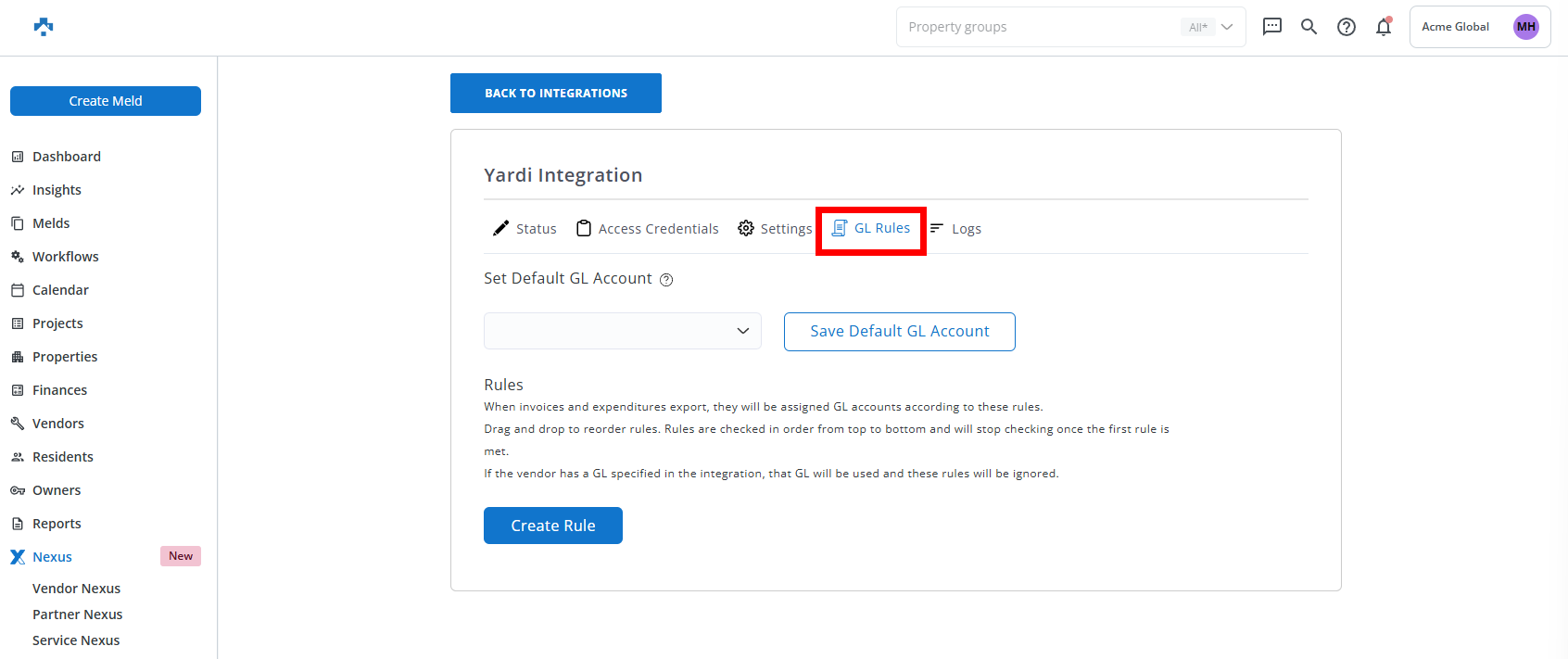1568x659 pixels.
Task: Open the help question mark icon
Action: 1346,27
